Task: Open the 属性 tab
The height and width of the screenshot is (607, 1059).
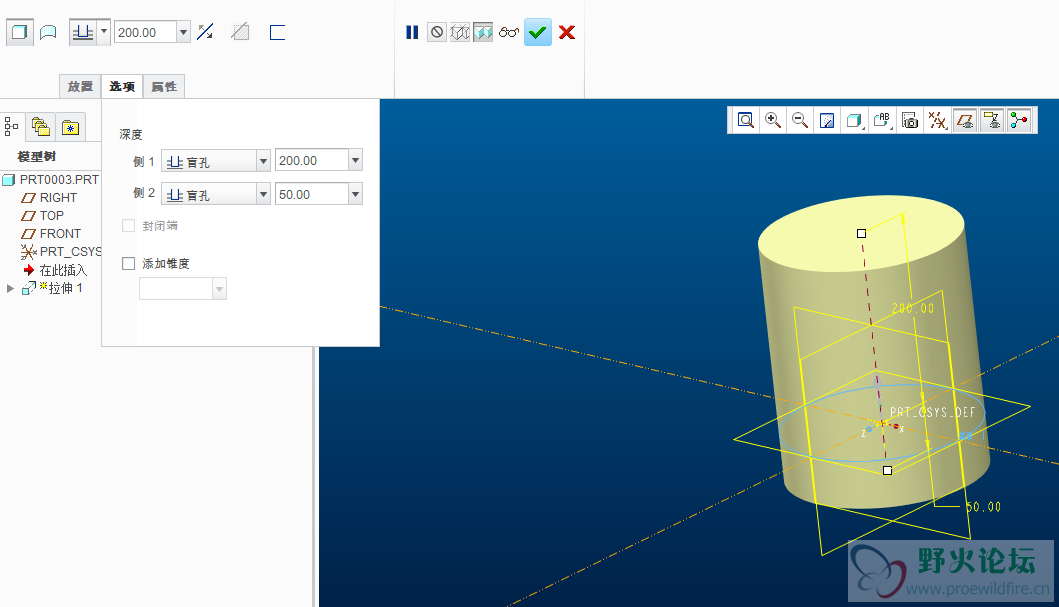Action: pyautogui.click(x=164, y=86)
